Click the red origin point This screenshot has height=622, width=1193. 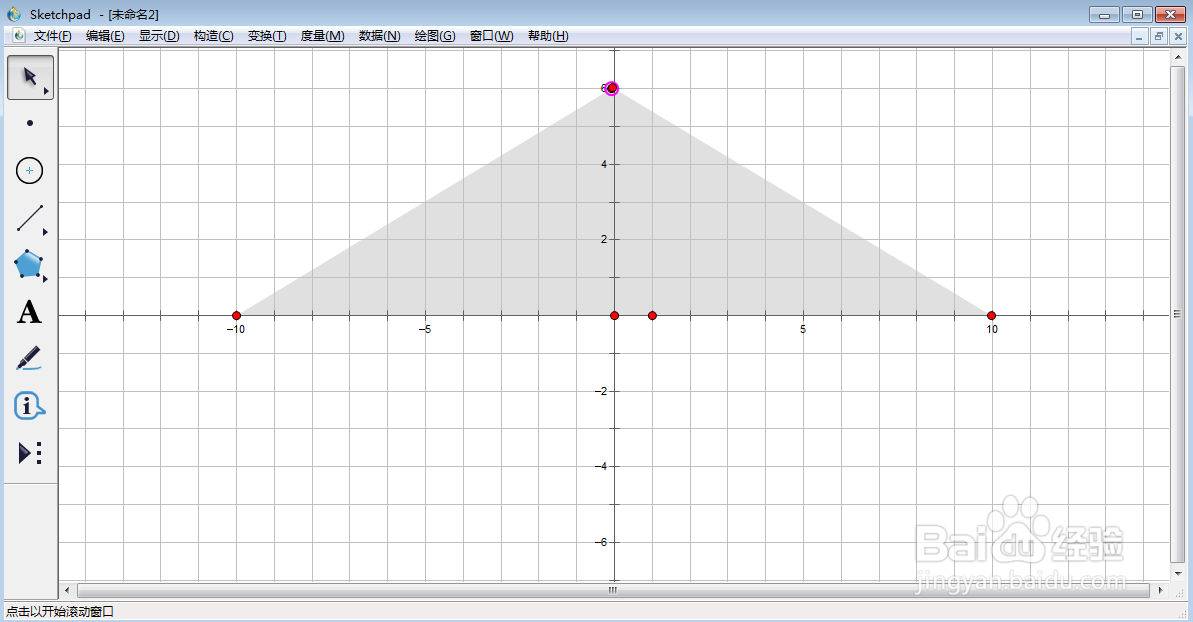[x=615, y=316]
